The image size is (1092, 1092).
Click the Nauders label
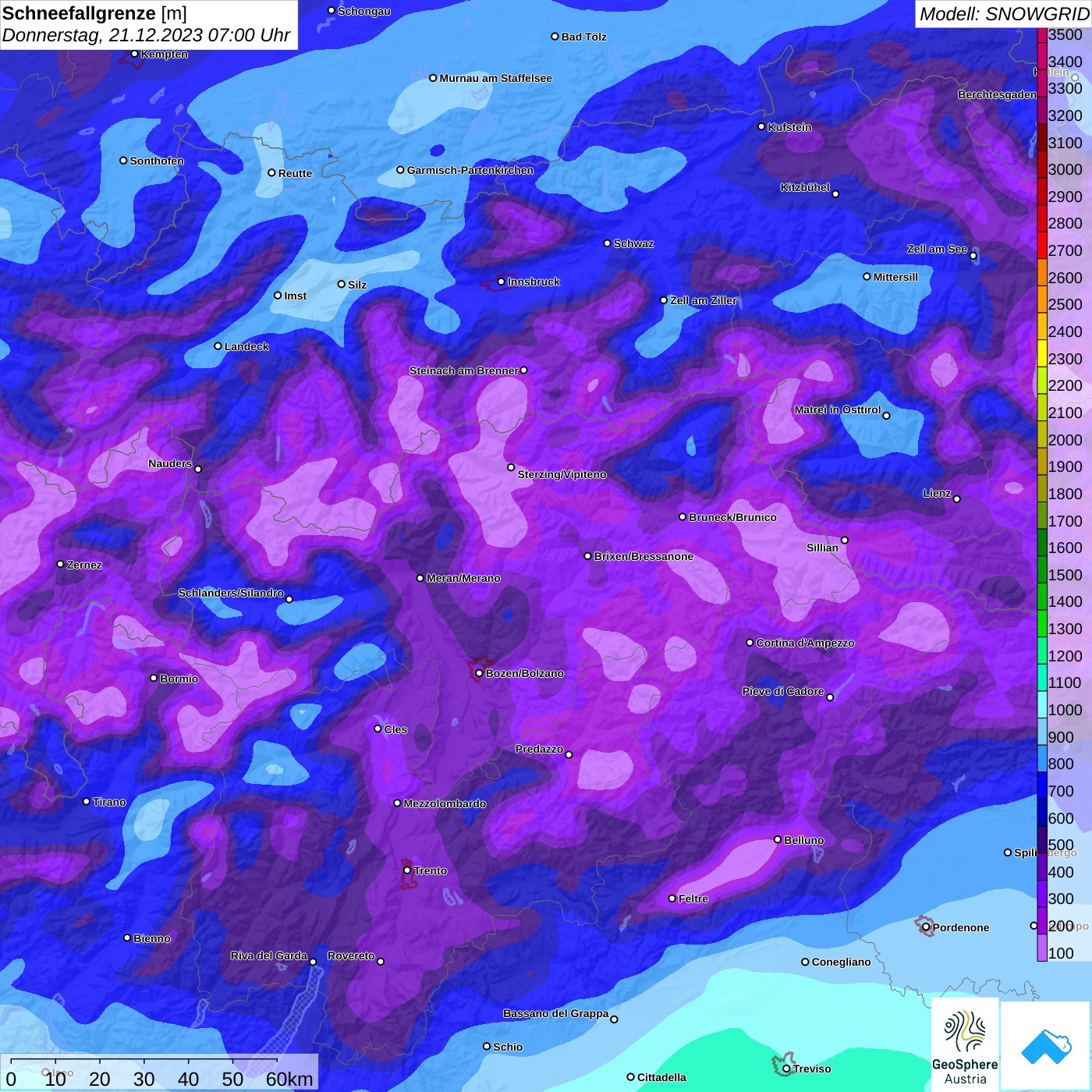(170, 463)
